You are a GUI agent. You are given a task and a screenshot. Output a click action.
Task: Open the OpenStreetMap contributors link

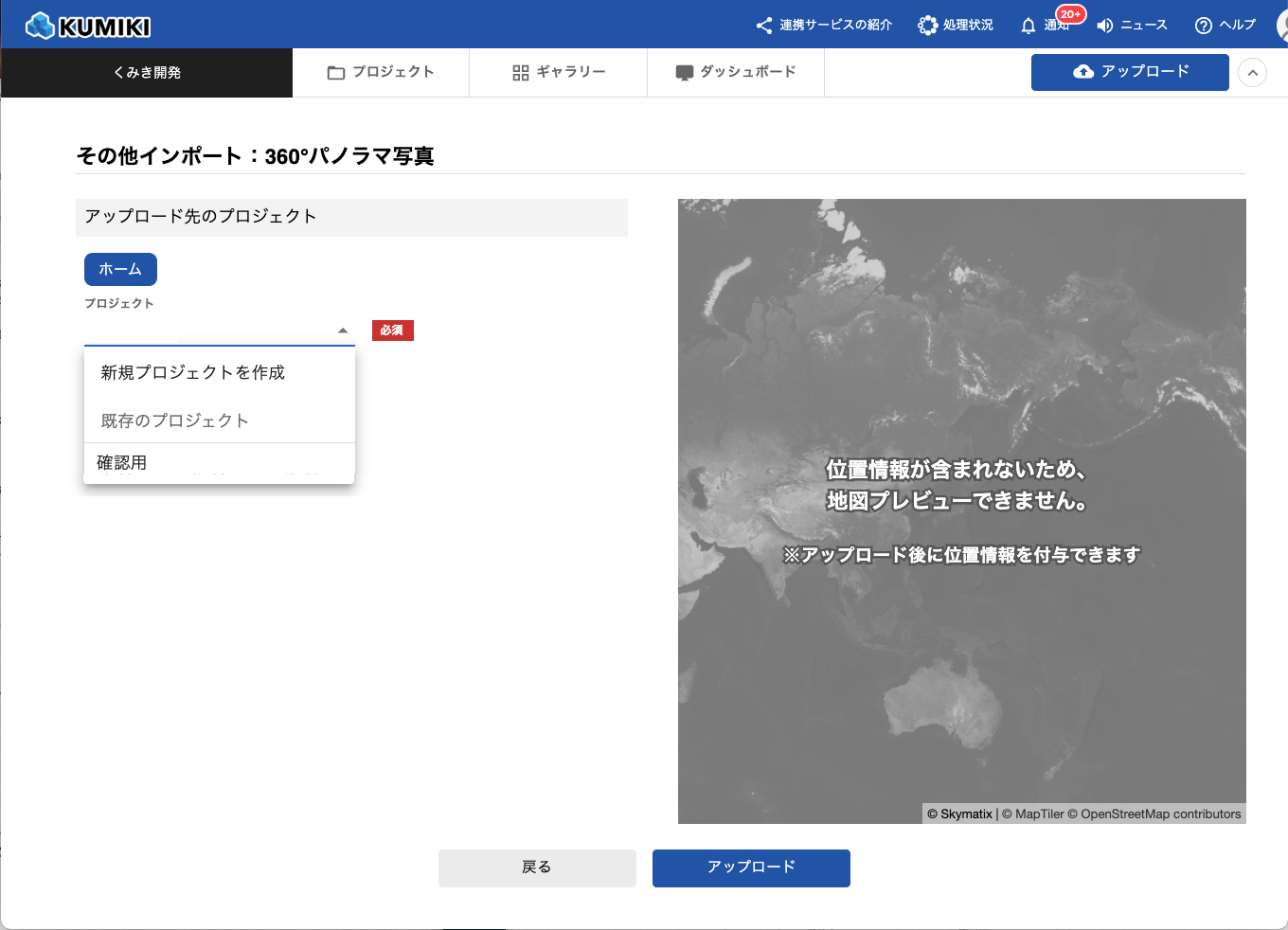(x=1160, y=814)
